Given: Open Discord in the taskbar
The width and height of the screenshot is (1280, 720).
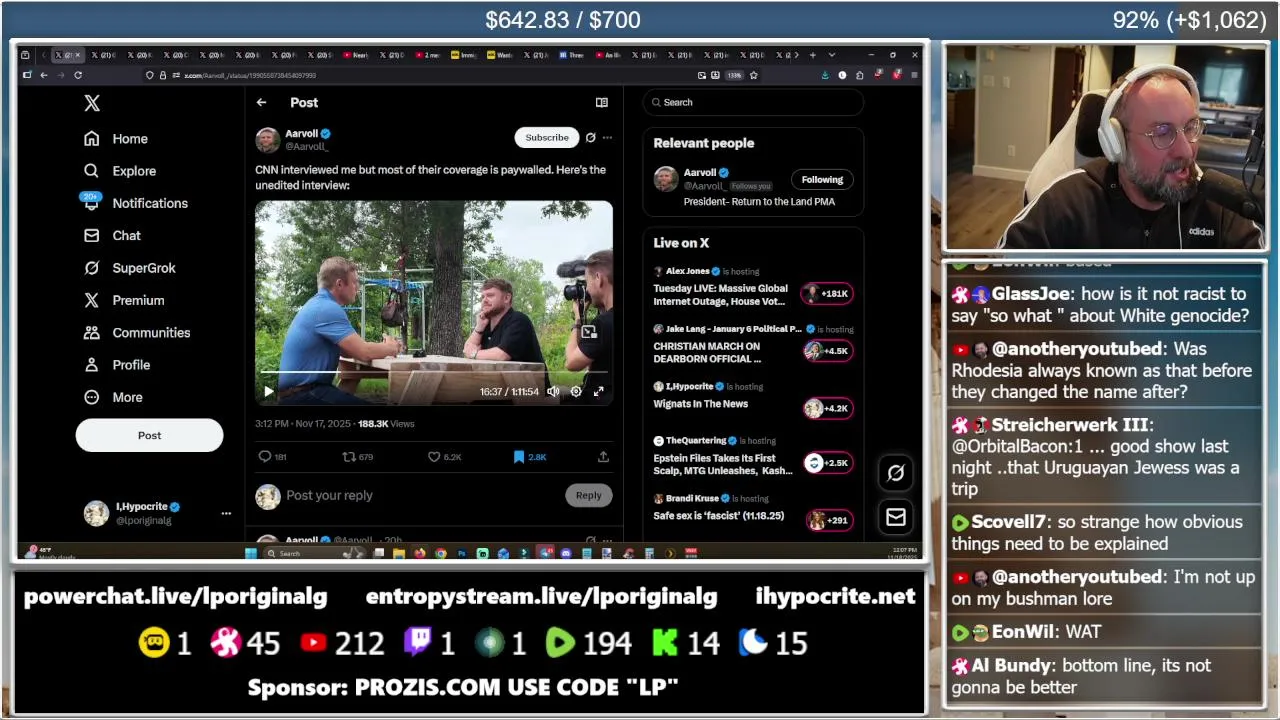Looking at the screenshot, I should 566,553.
